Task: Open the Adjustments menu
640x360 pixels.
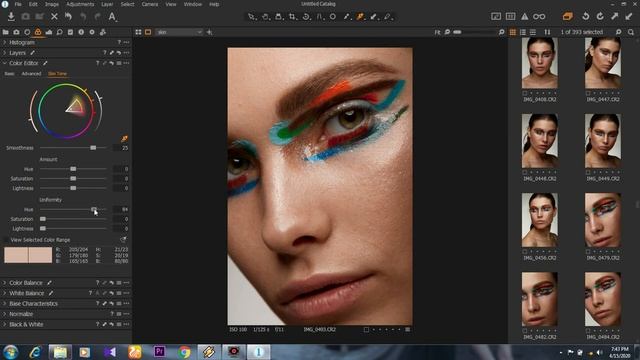Action: click(x=80, y=4)
